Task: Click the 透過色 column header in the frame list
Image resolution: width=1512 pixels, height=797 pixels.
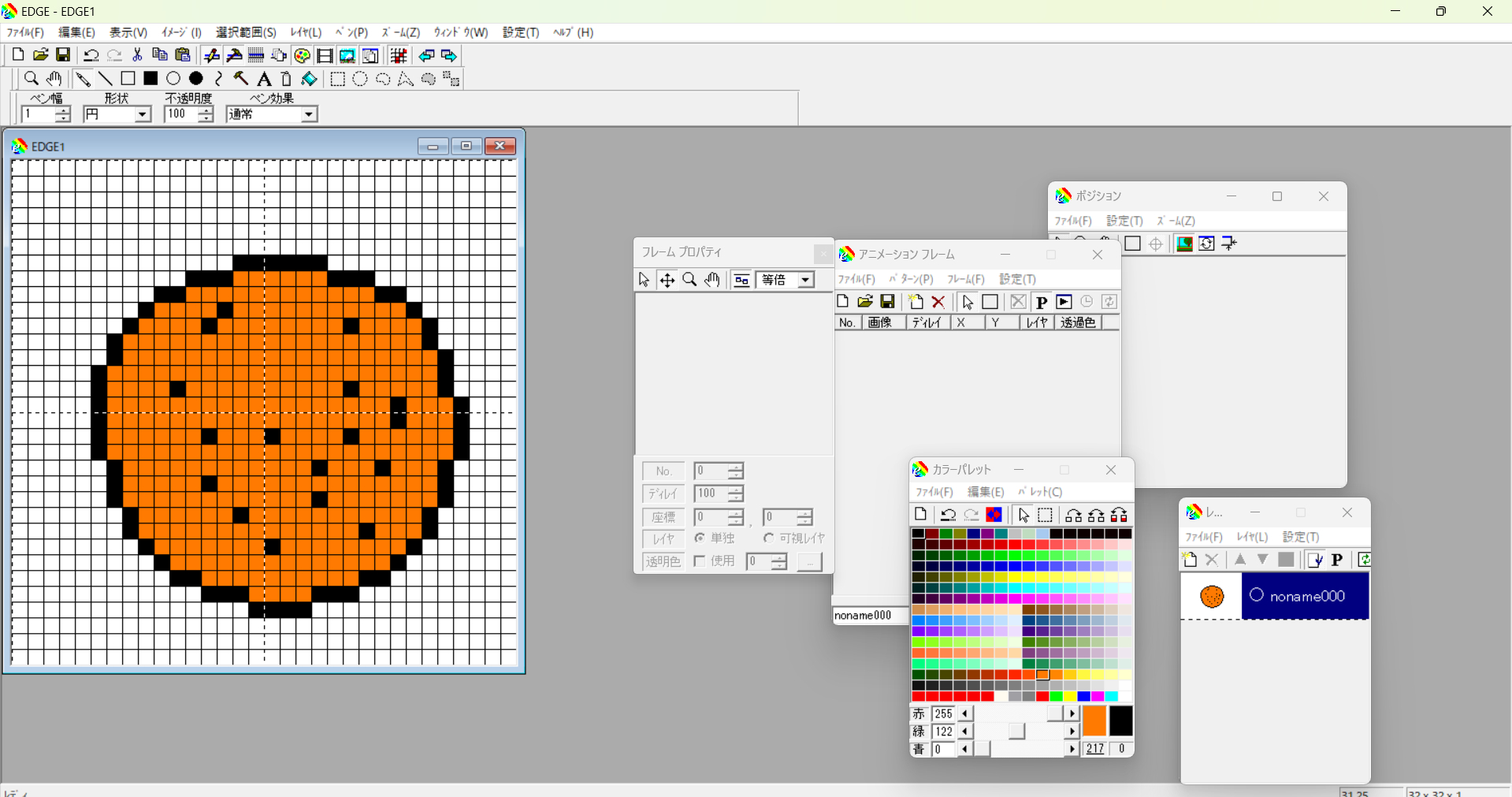Action: tap(1079, 322)
